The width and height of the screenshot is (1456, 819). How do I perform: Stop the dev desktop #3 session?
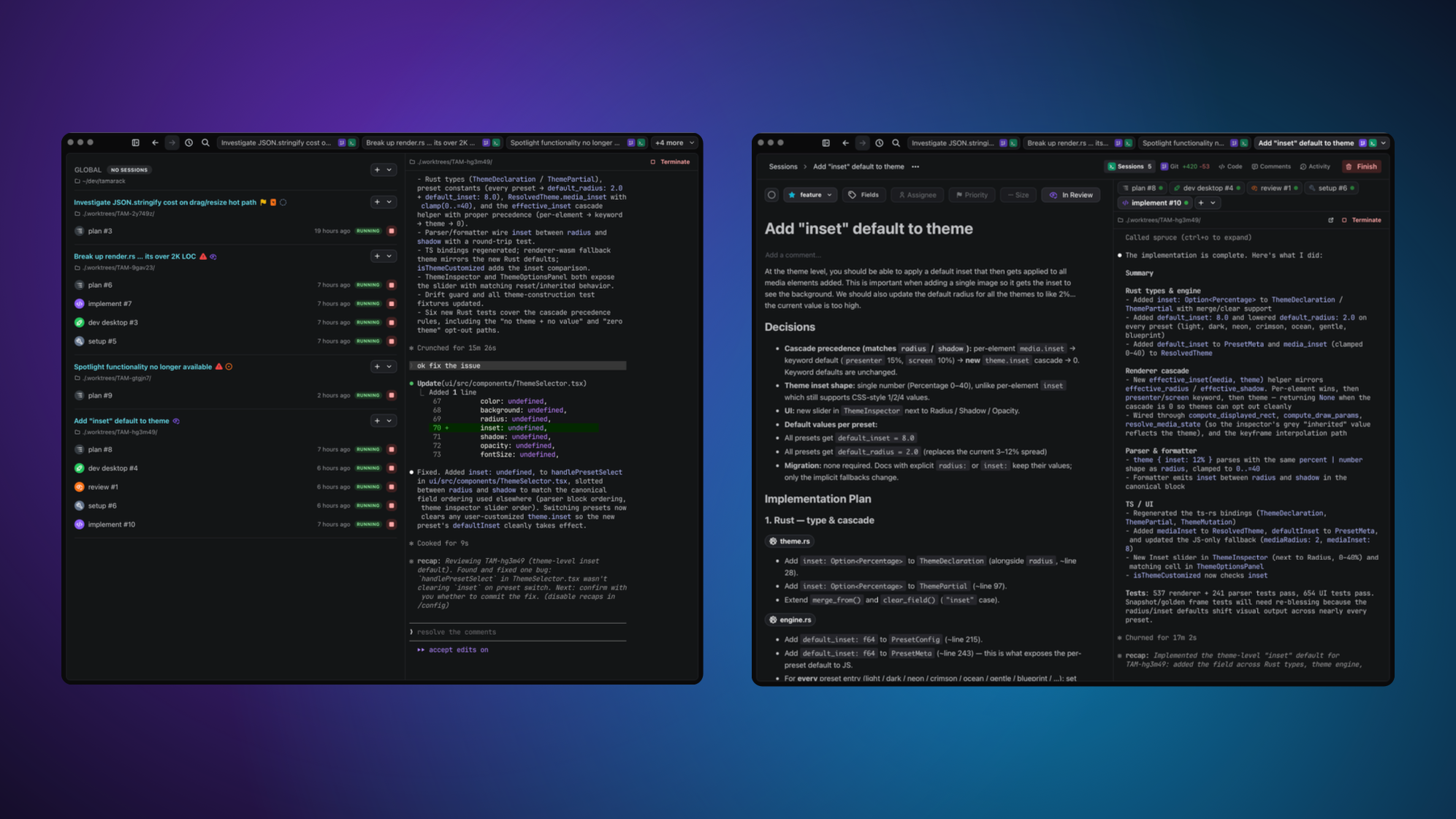click(x=392, y=322)
